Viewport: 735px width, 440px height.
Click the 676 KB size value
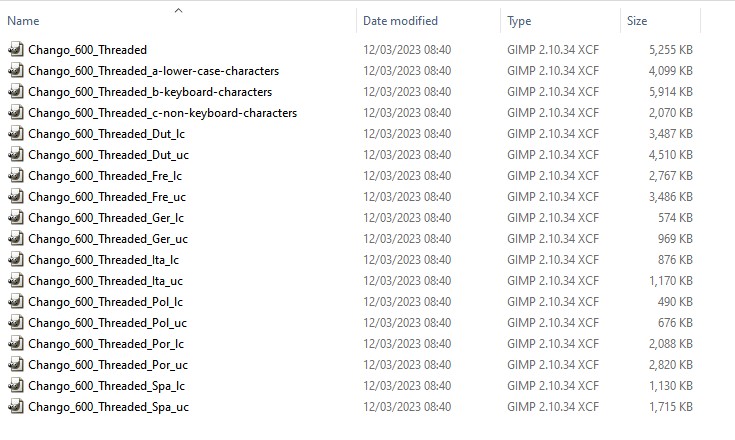(x=675, y=323)
